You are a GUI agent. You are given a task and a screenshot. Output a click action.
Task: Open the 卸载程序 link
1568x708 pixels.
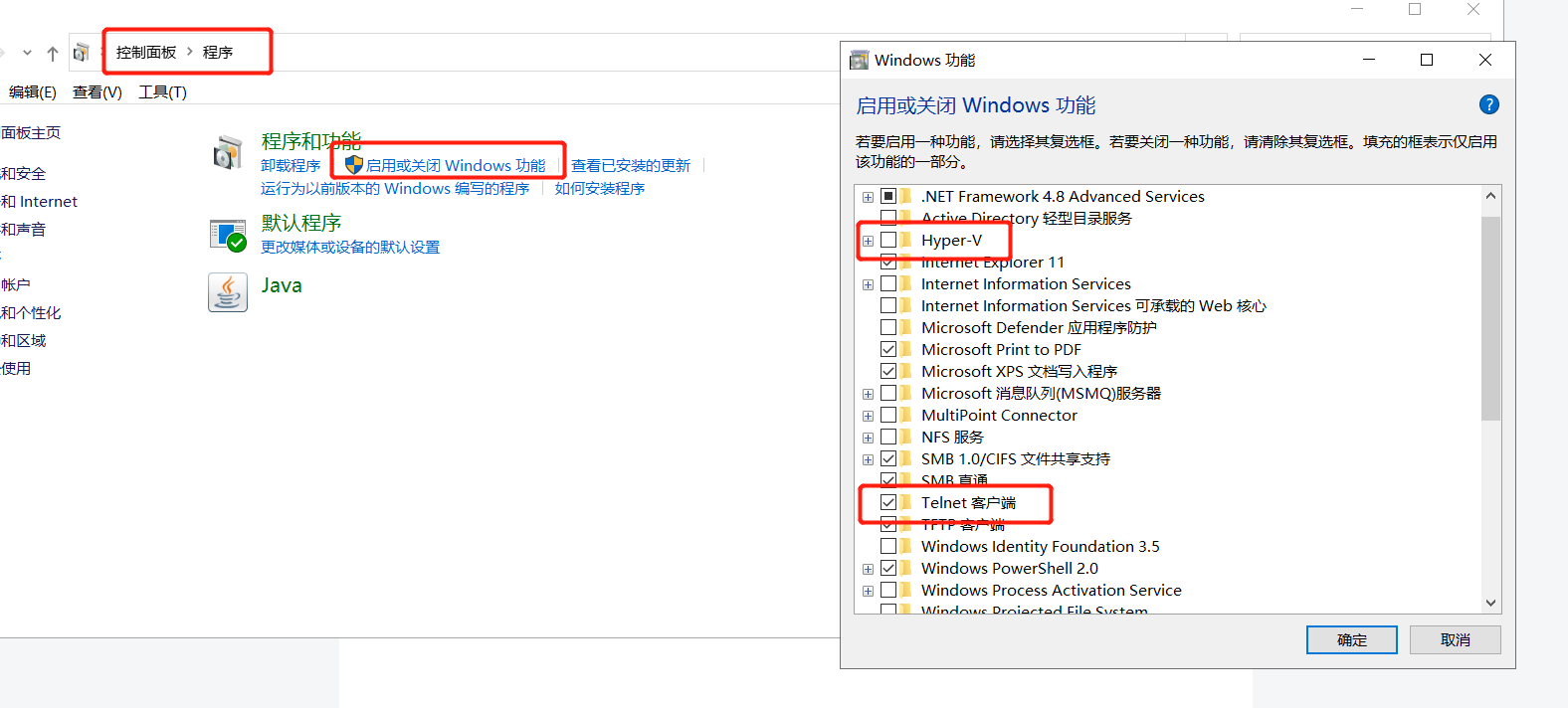click(x=291, y=165)
